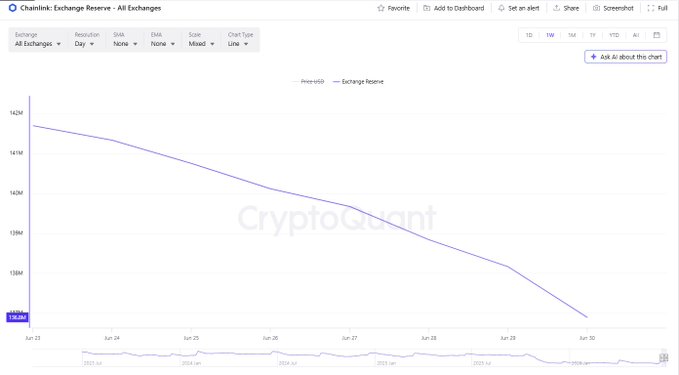This screenshot has width=679, height=375.
Task: Open the Chart Type dropdown set to Line
Action: (241, 39)
